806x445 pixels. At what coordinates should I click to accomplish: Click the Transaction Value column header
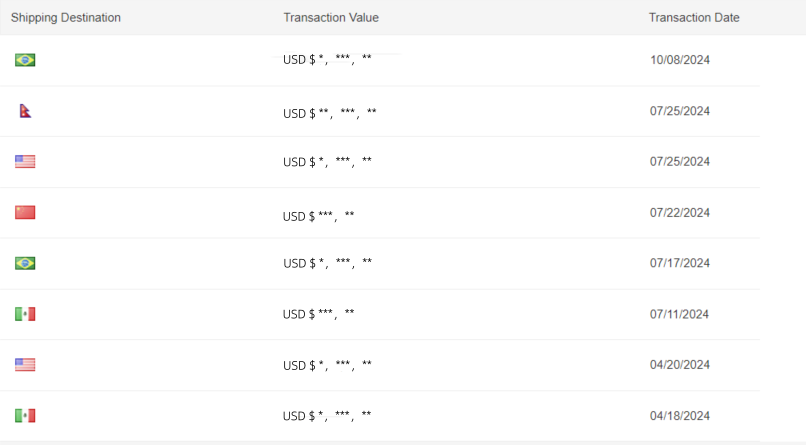tap(331, 17)
